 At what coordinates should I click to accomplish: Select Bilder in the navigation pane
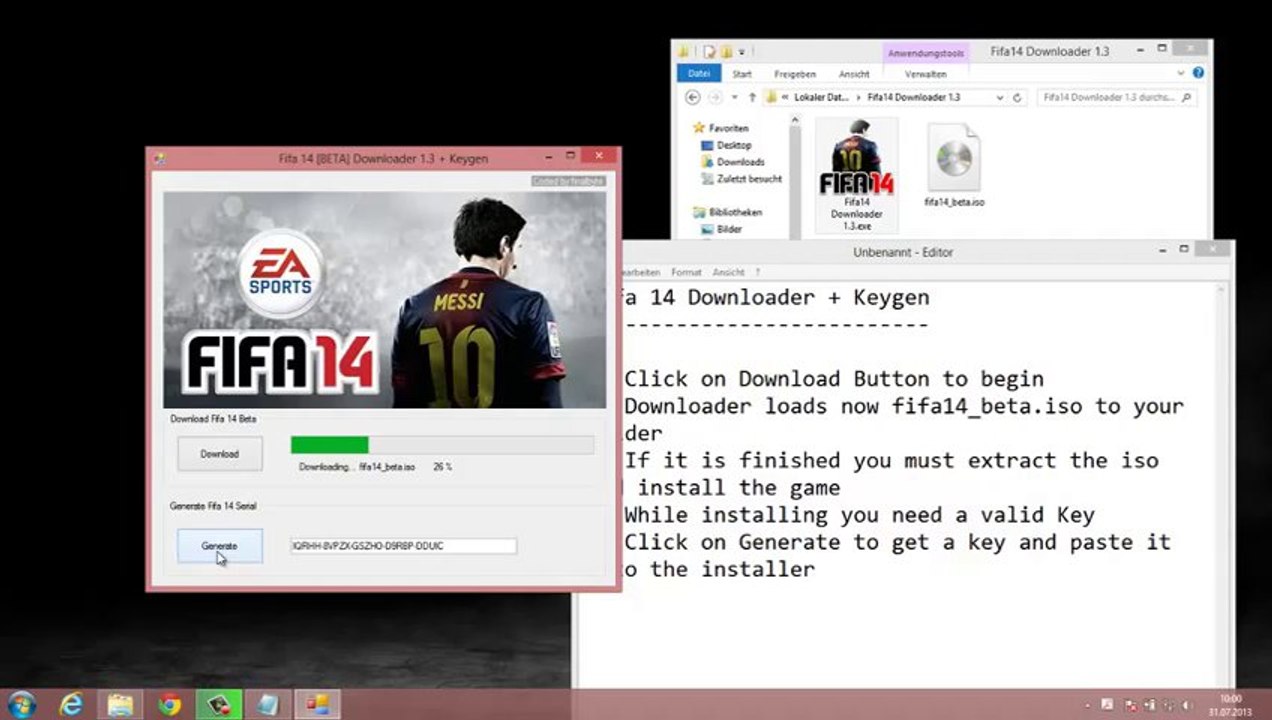tap(729, 229)
